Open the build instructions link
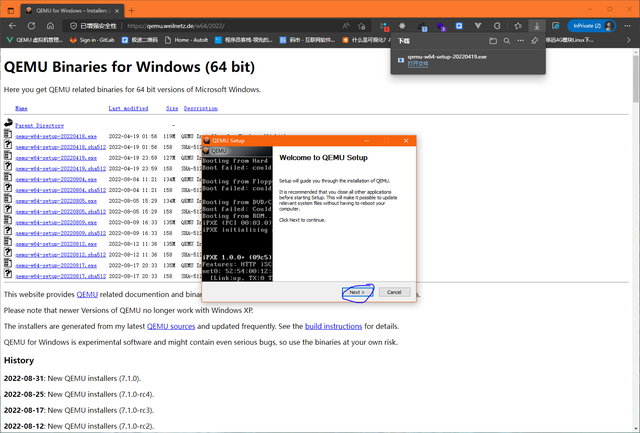Viewport: 640px width, 433px height. pos(333,326)
